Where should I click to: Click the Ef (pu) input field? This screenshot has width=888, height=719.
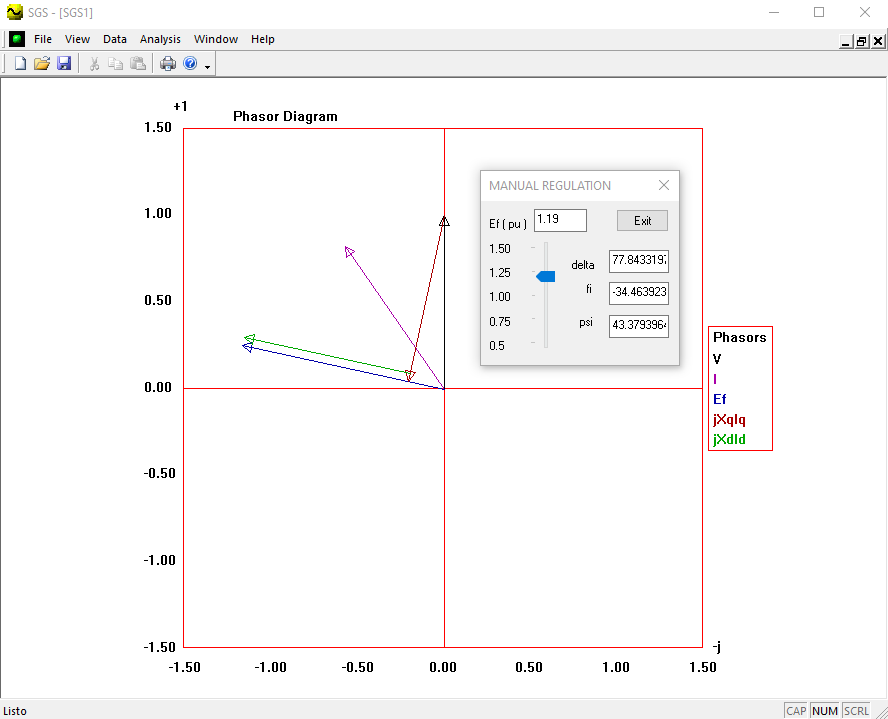[560, 220]
